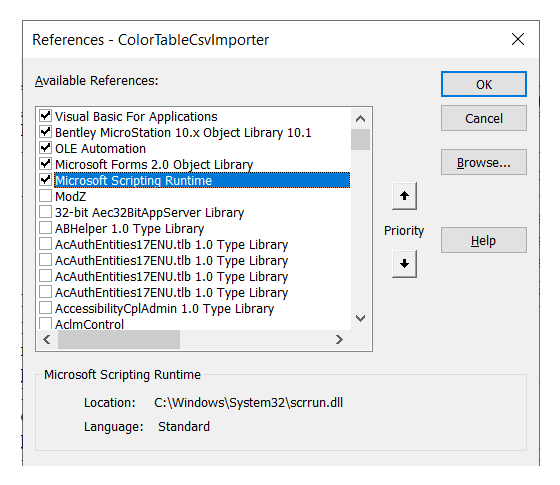Select Visual Basic For Applications row text
This screenshot has width=560, height=485.
click(136, 117)
